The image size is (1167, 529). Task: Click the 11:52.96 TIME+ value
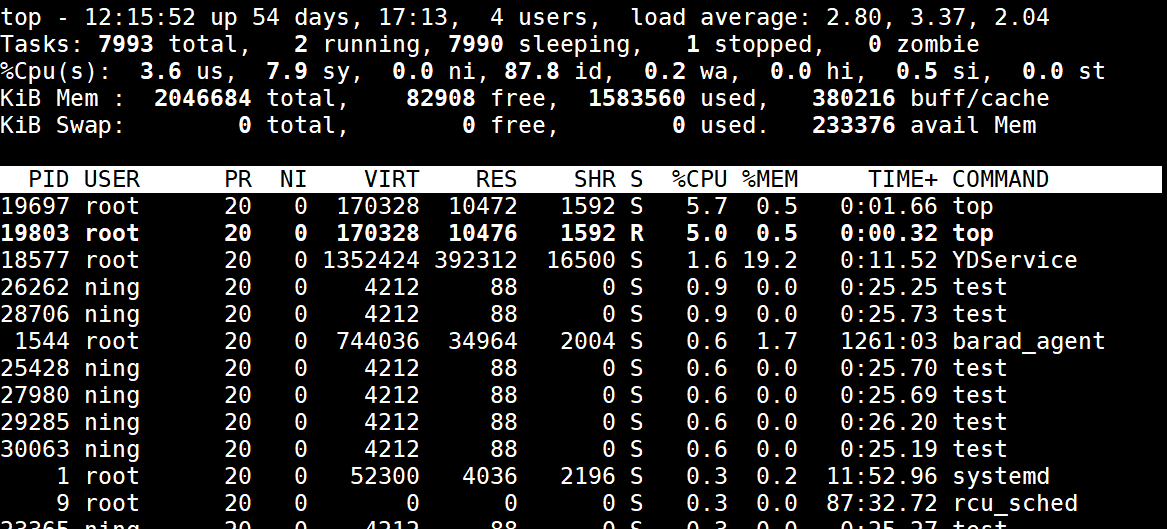882,476
